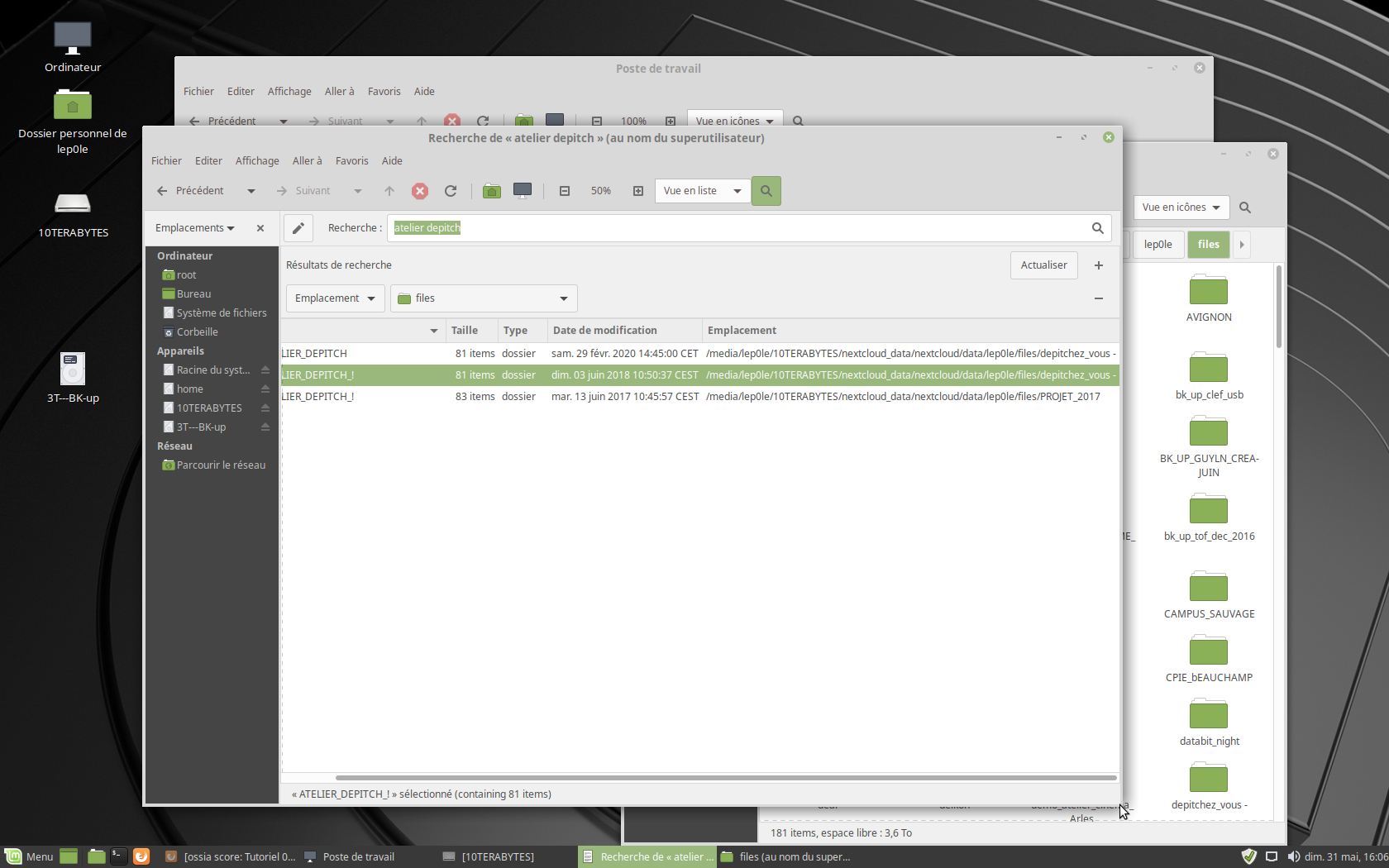
Task: Click the Computer icon in toolbar
Action: 523,191
